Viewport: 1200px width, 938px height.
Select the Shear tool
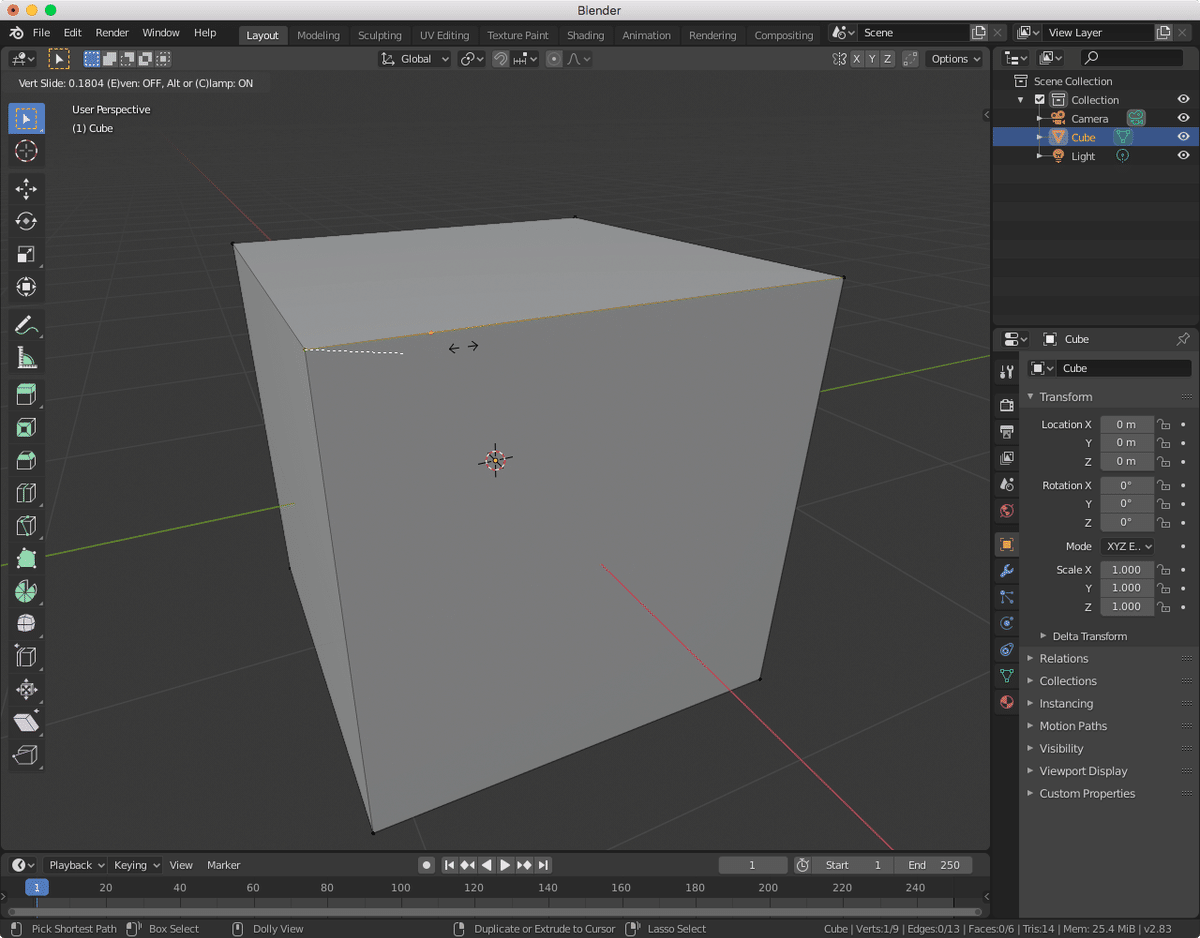click(x=27, y=722)
